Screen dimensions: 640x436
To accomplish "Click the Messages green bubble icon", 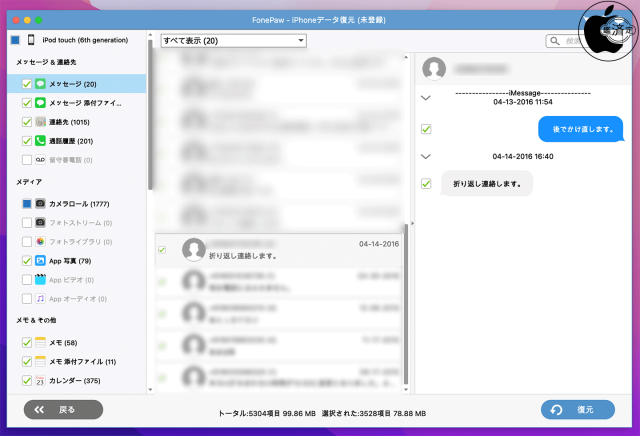I will pos(40,84).
